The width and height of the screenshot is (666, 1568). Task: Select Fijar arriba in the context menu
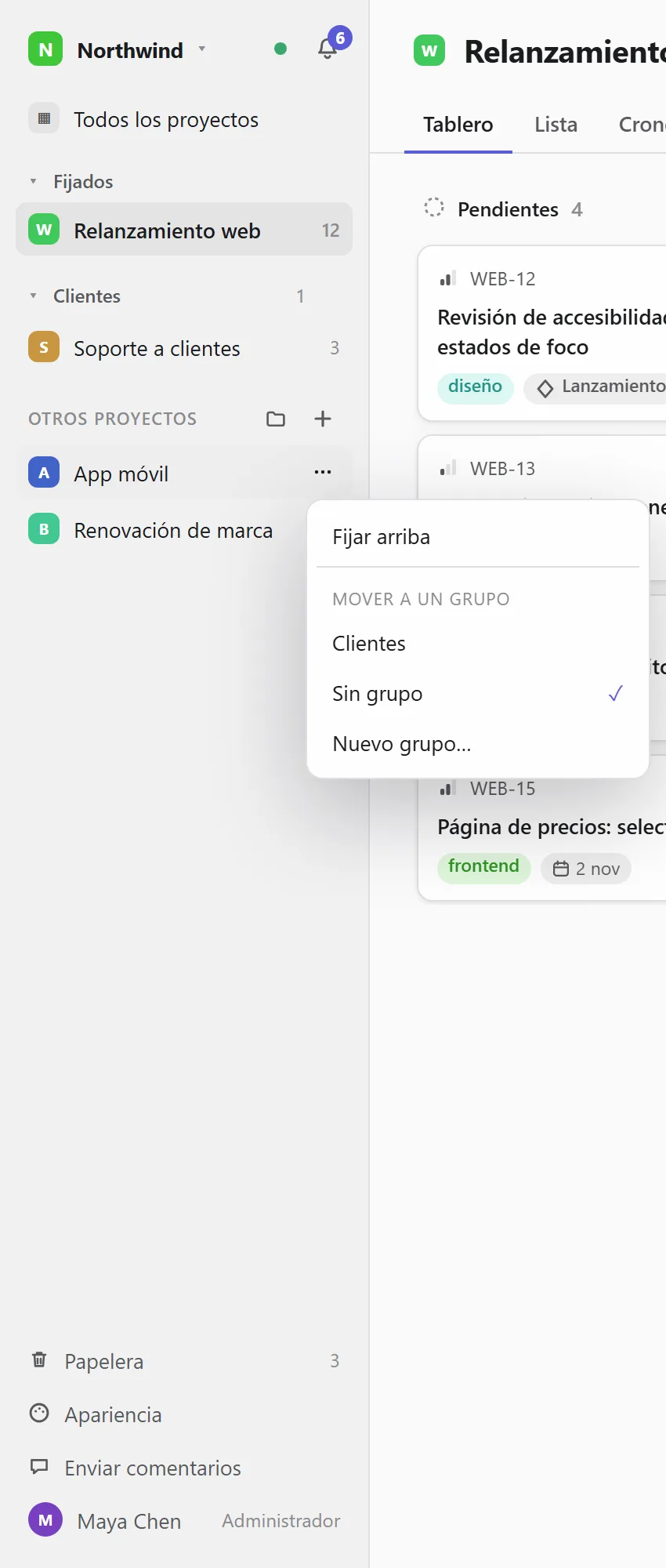478,537
